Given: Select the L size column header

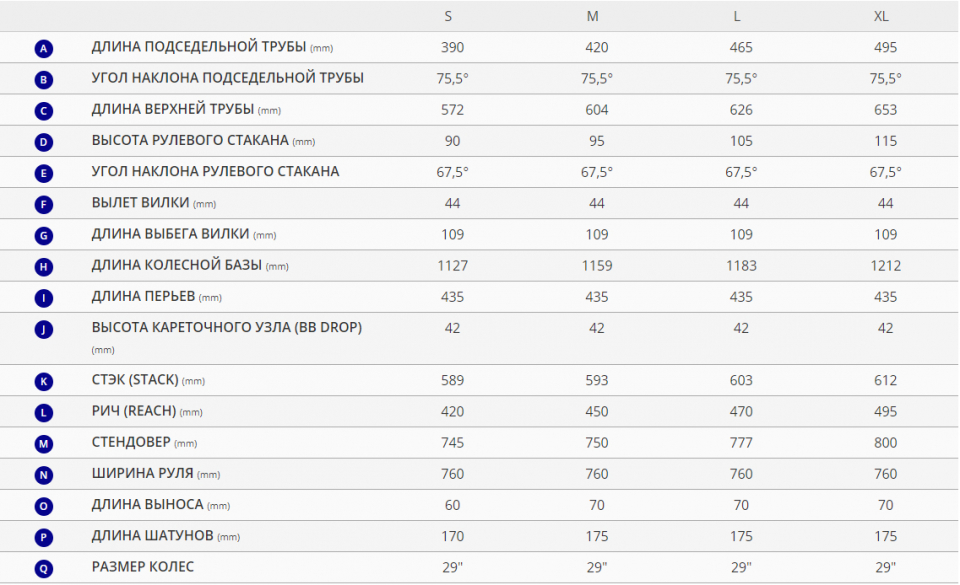Looking at the screenshot, I should [737, 17].
